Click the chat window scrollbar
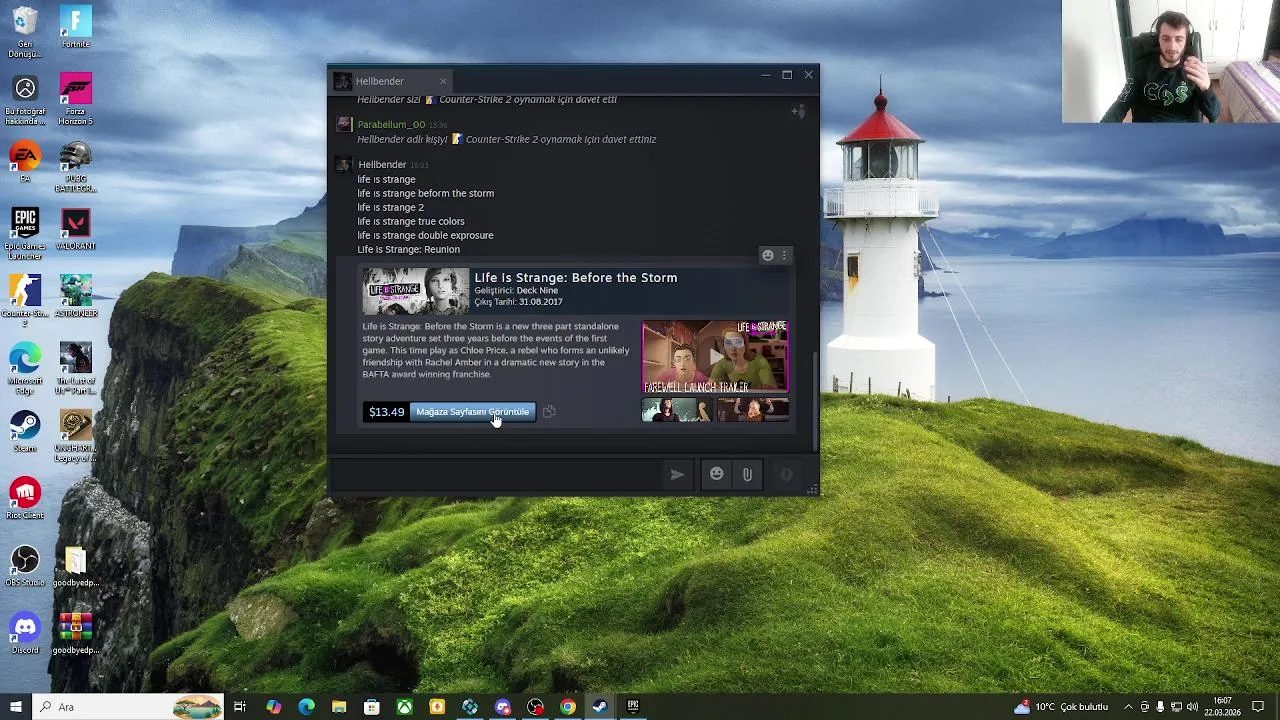The image size is (1280, 720). 815,400
